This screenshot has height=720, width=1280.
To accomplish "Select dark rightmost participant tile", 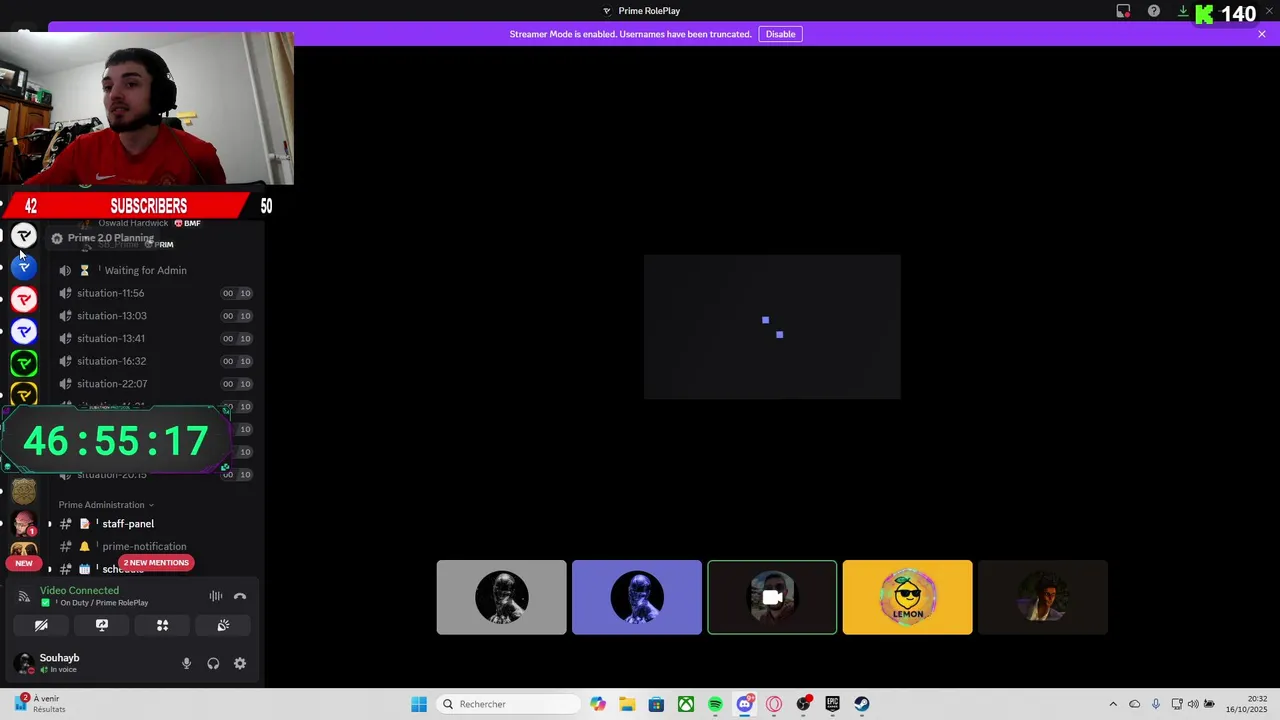I will [1043, 597].
